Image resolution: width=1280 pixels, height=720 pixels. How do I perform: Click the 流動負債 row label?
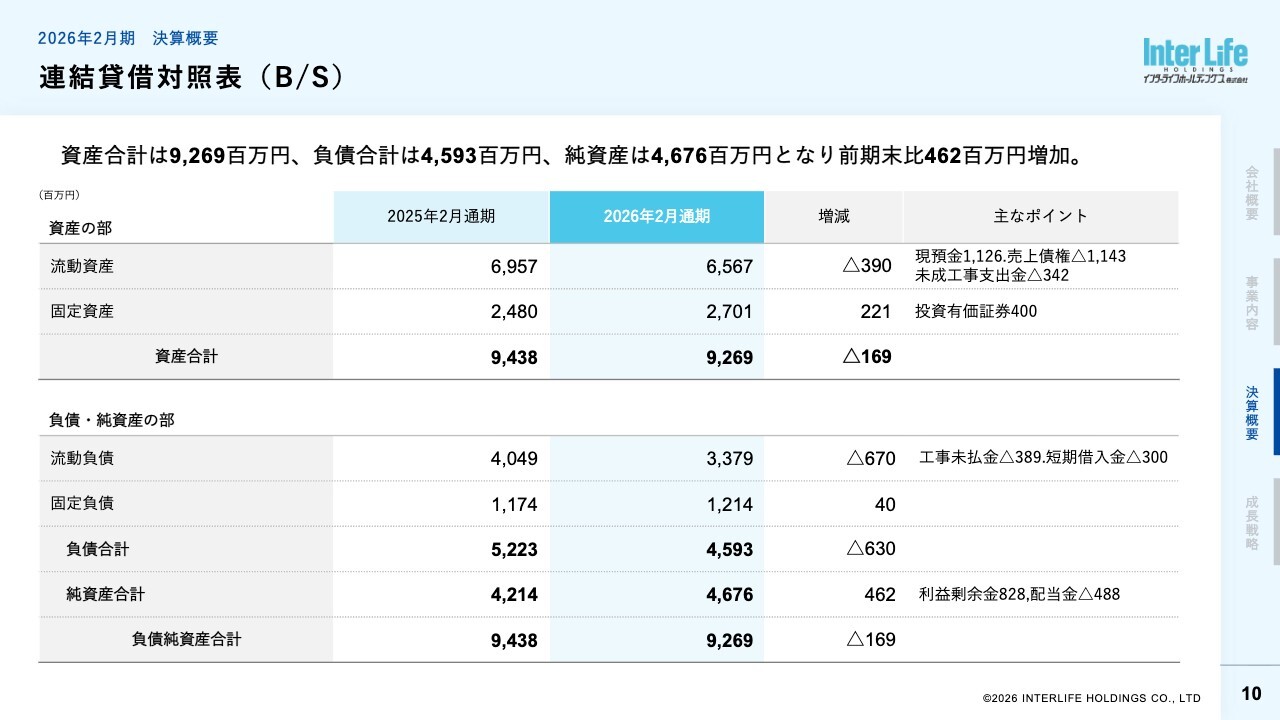point(82,458)
